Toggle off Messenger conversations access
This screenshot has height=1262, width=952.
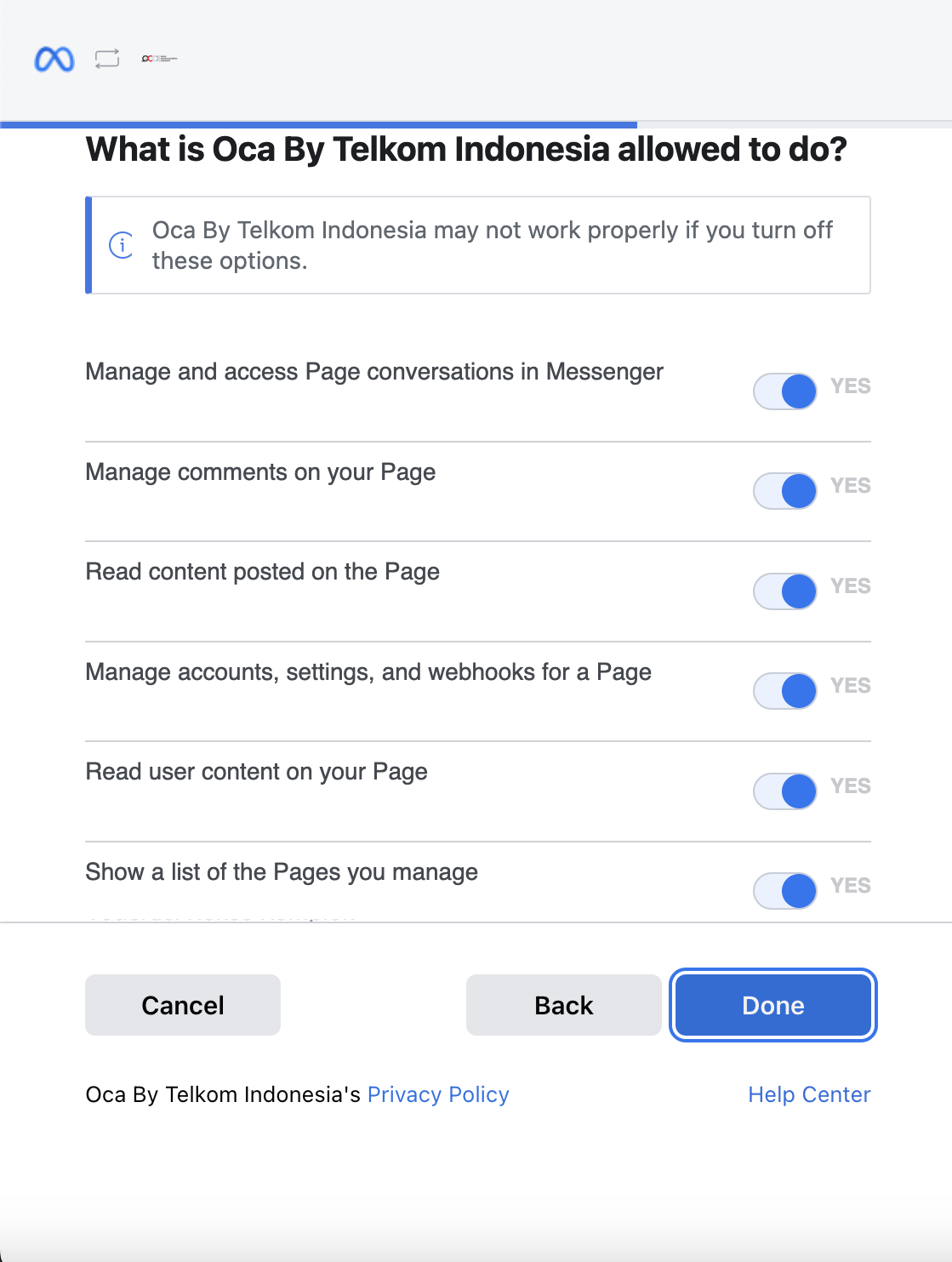click(785, 391)
